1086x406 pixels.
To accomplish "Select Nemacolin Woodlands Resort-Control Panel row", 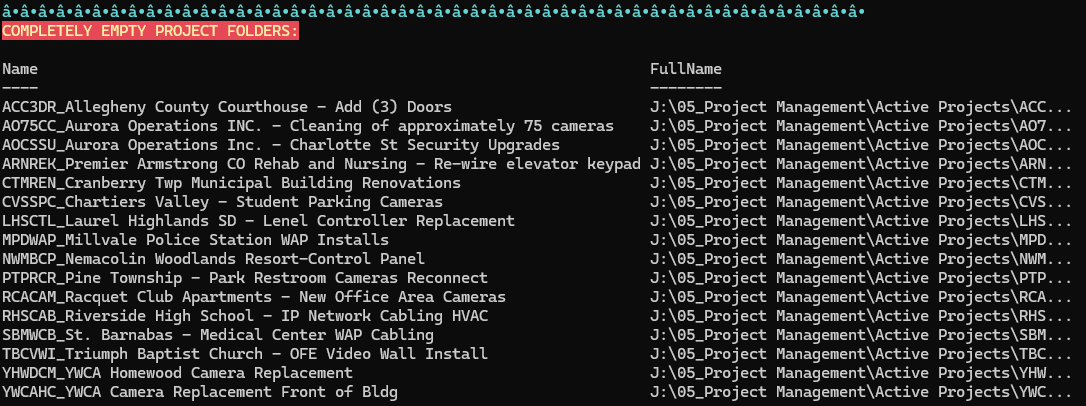I will coord(213,259).
